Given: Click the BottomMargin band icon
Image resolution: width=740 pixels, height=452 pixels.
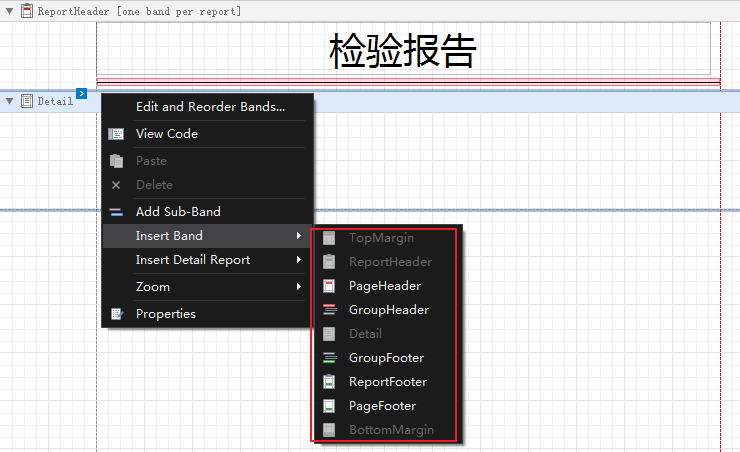Looking at the screenshot, I should [329, 430].
